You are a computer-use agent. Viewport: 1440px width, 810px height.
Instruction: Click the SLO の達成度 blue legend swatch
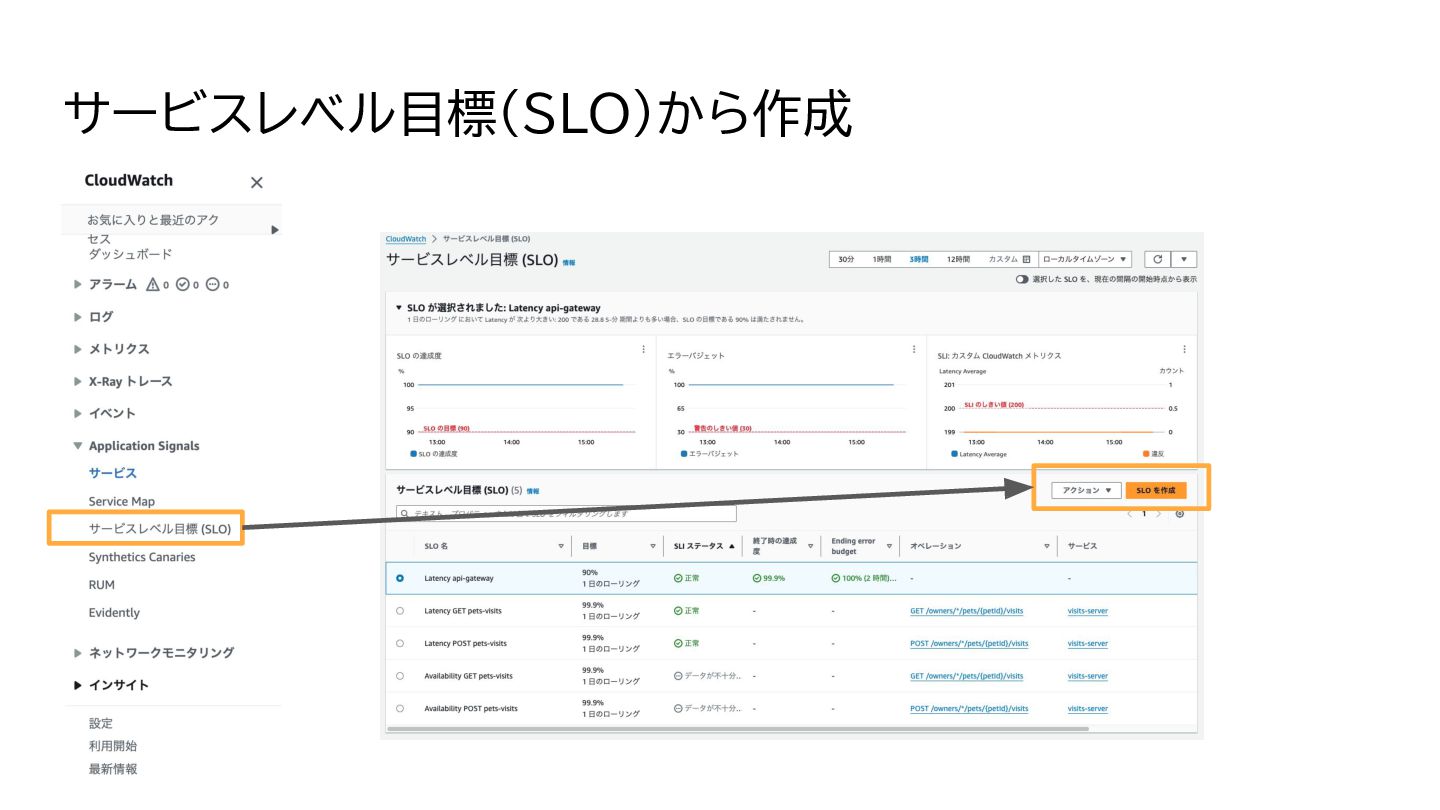414,454
